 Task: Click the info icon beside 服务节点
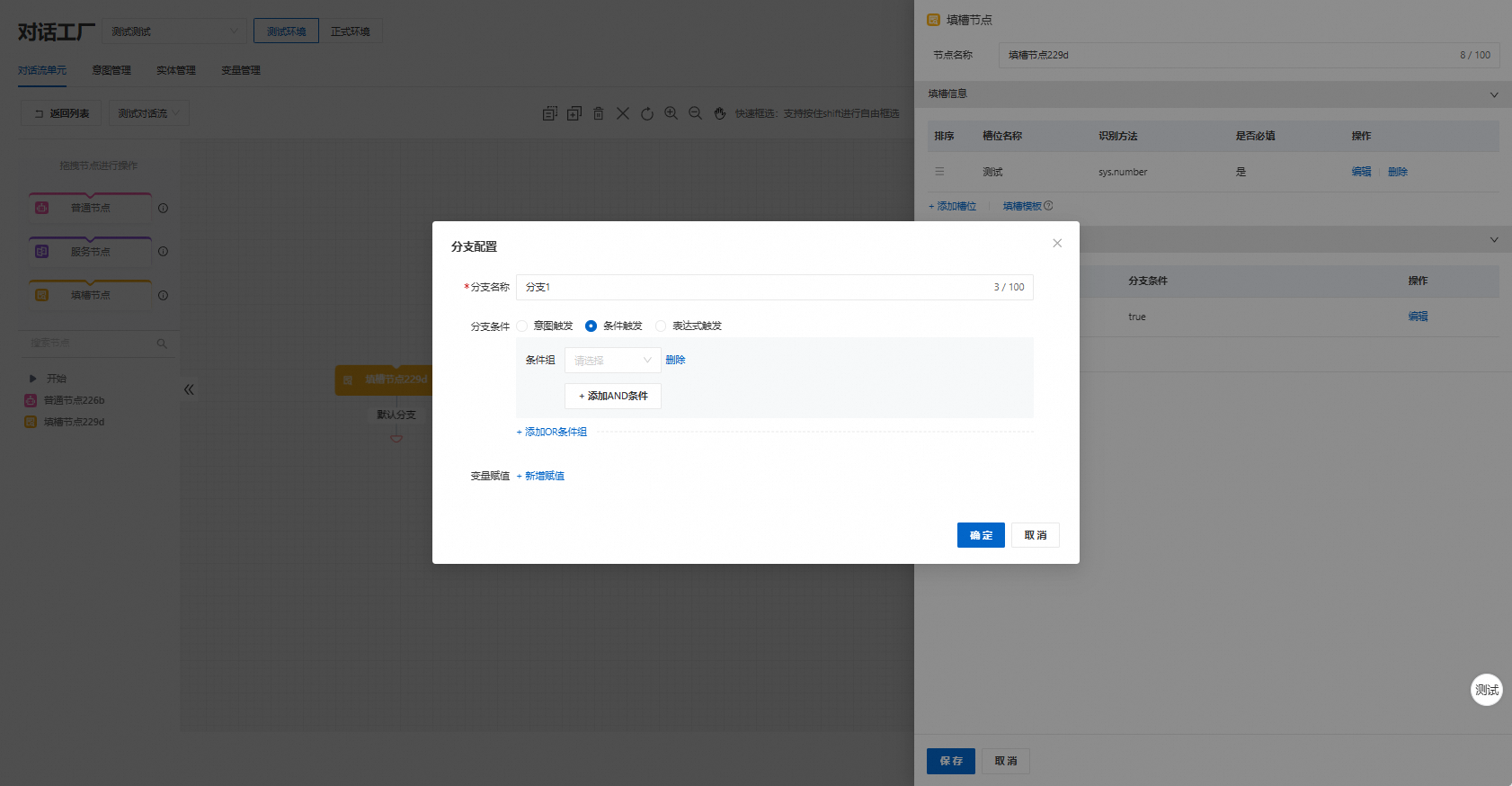(163, 252)
